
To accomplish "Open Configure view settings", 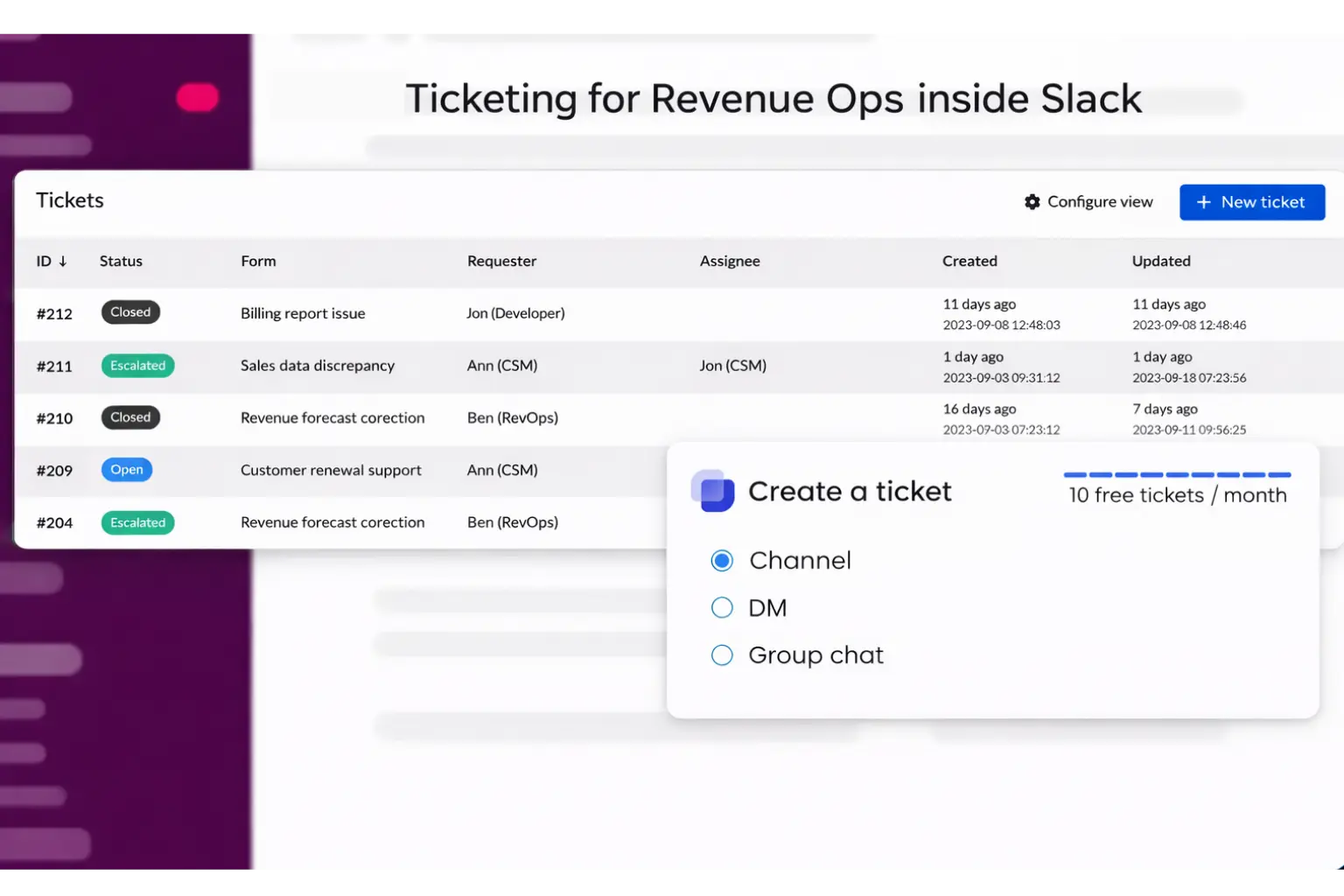I will point(1088,202).
